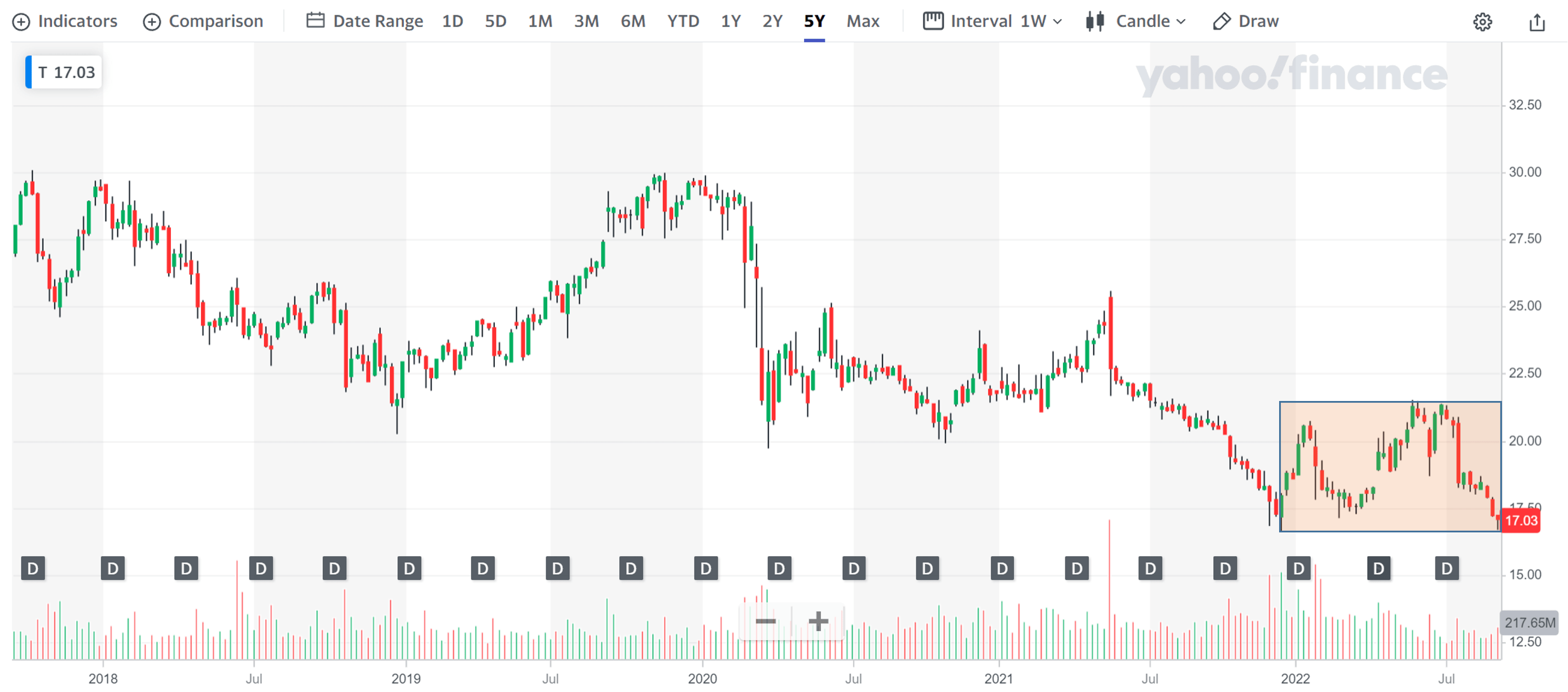The width and height of the screenshot is (1568, 692).
Task: Select the Max date range
Action: [x=863, y=21]
